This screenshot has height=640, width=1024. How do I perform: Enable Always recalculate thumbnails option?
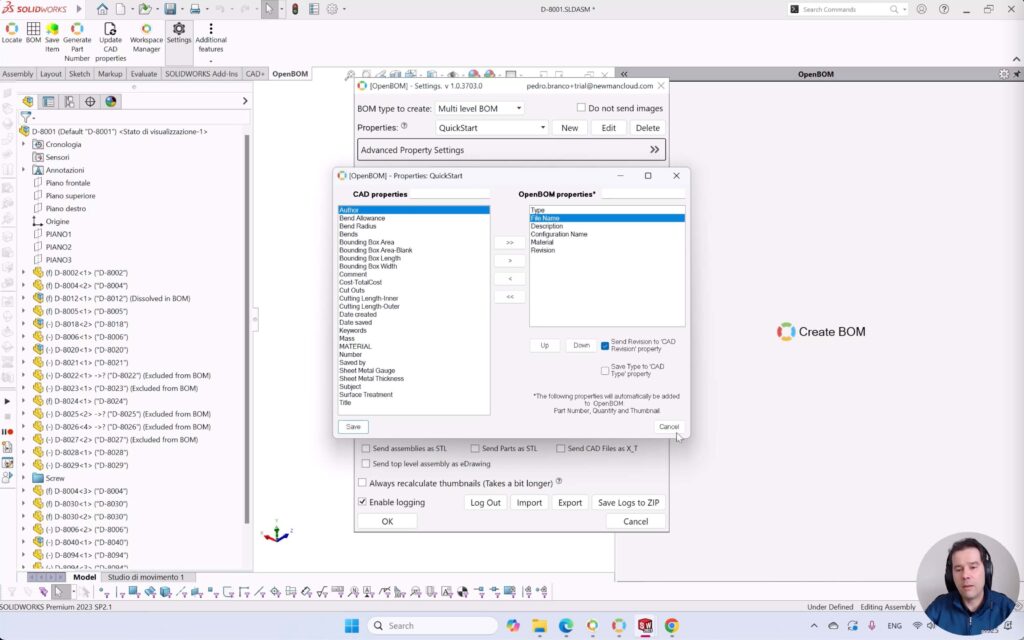362,483
